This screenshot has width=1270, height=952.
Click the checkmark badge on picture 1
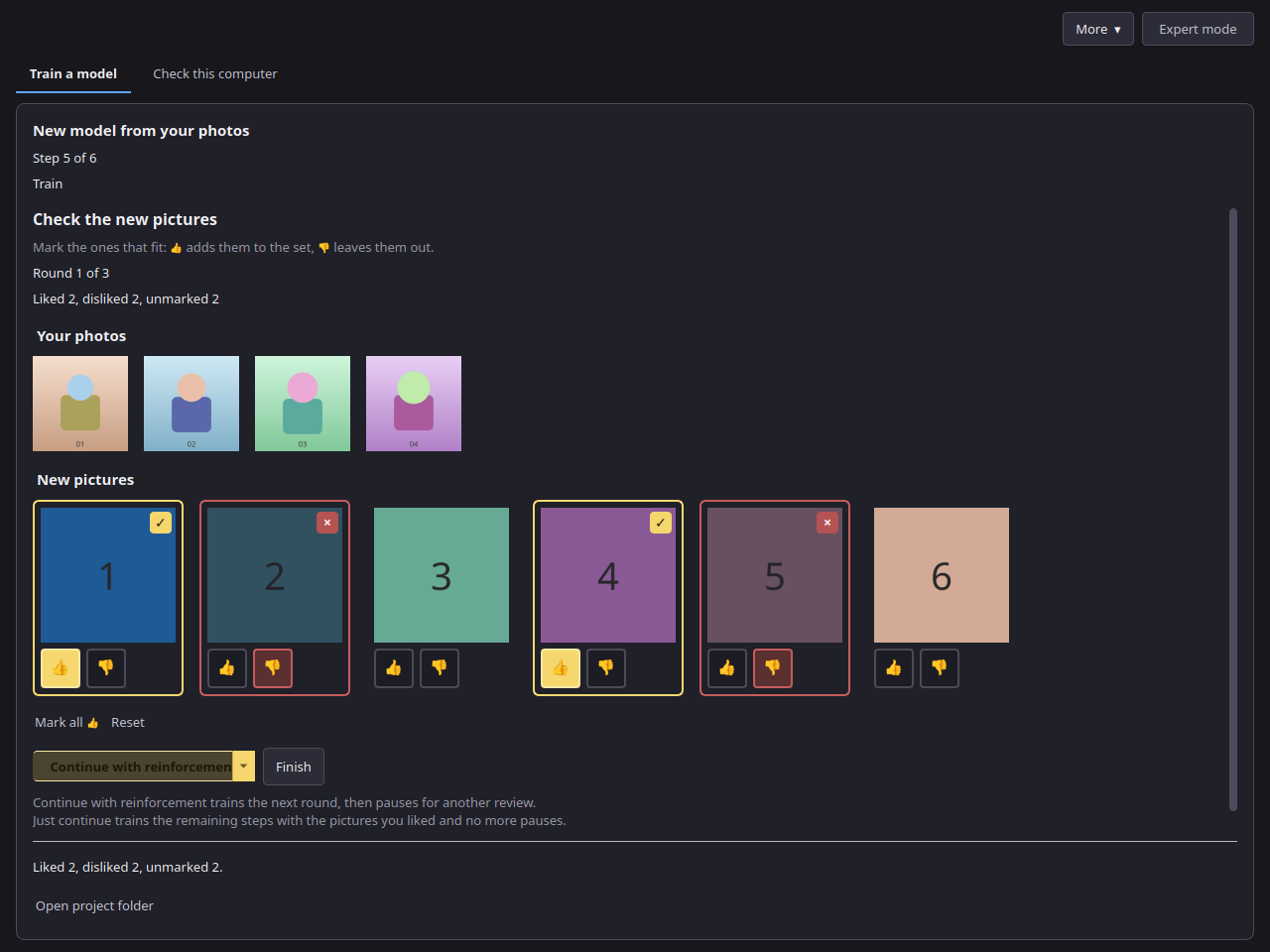(161, 523)
